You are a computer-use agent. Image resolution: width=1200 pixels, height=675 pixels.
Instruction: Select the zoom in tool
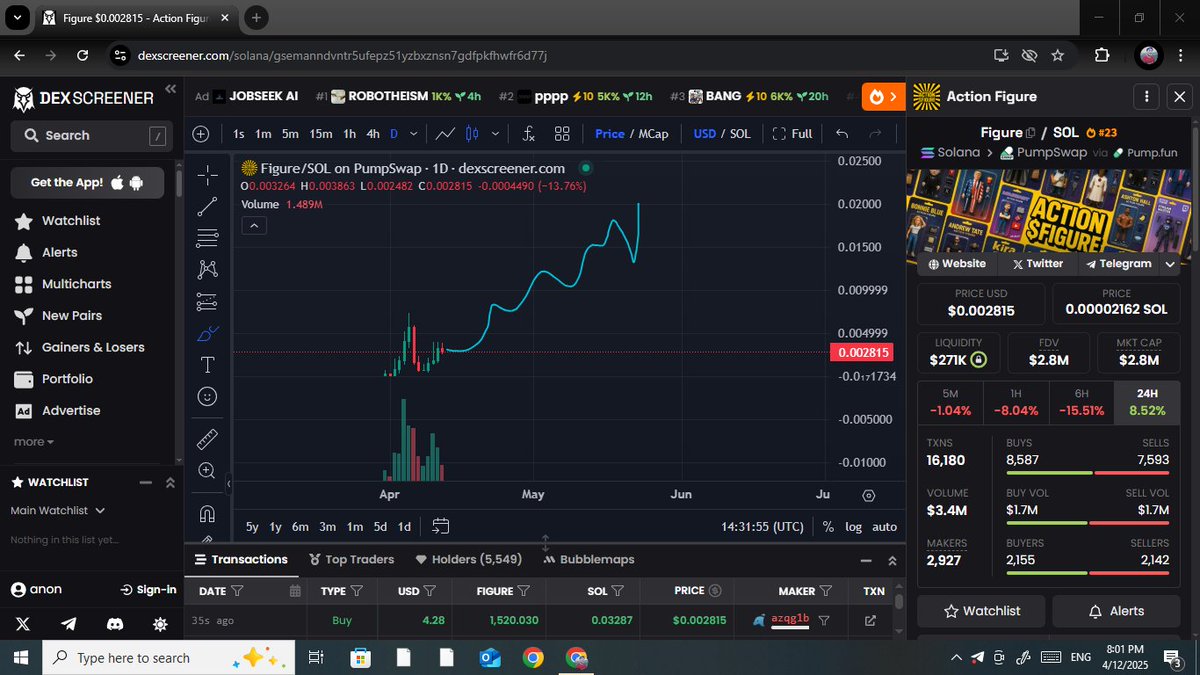coord(207,470)
